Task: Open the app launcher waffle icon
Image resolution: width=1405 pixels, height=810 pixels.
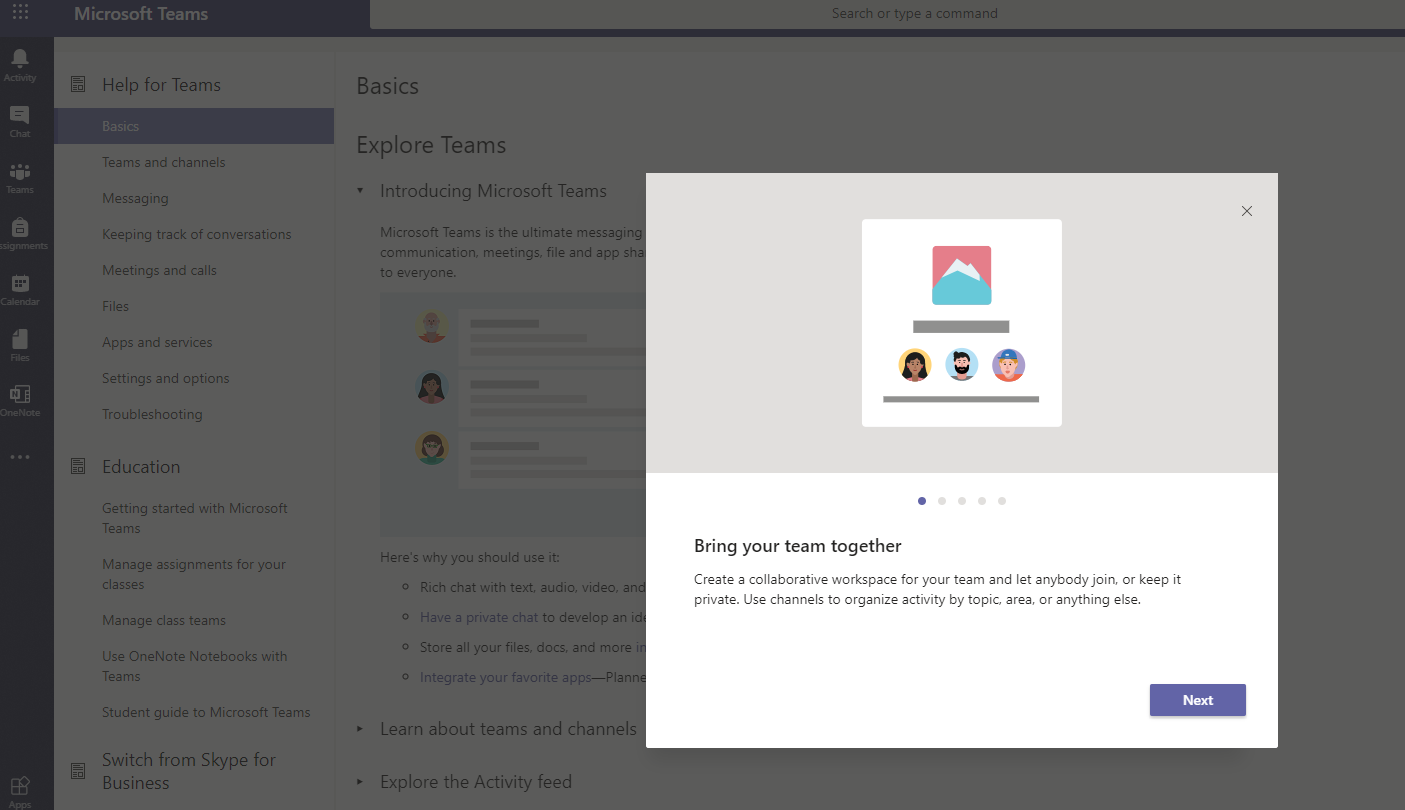Action: (20, 13)
